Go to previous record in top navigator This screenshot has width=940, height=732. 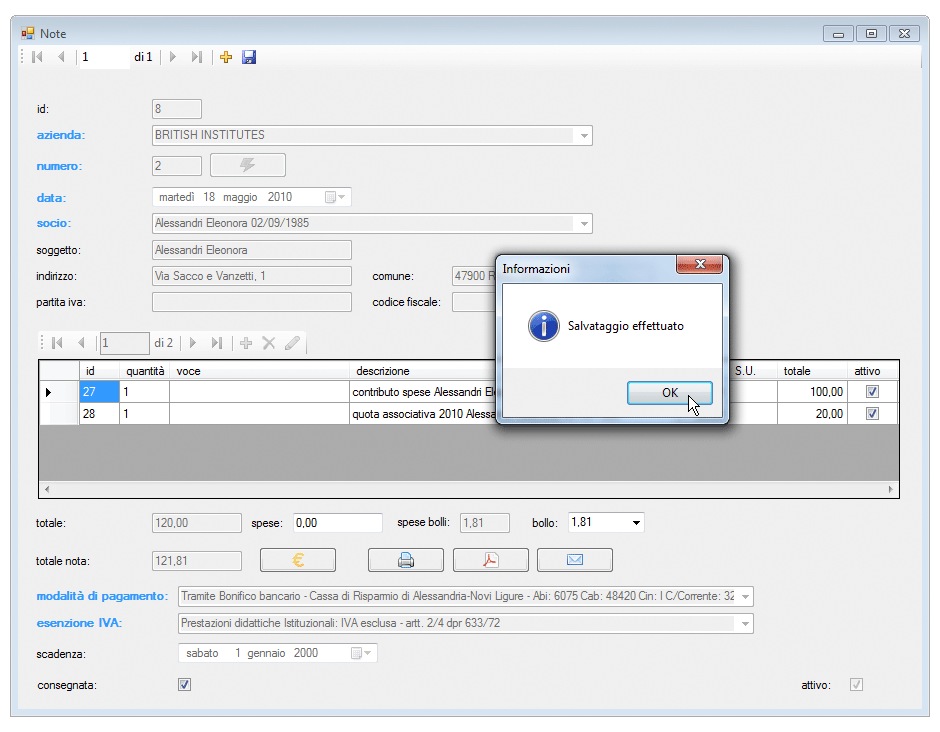point(61,57)
